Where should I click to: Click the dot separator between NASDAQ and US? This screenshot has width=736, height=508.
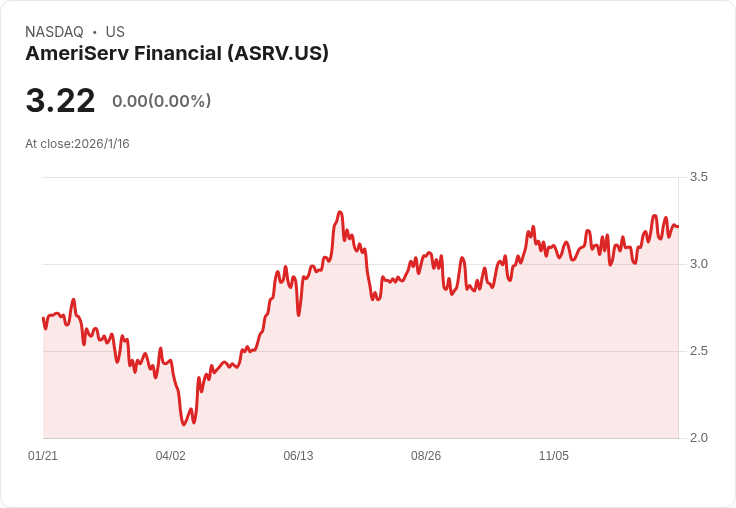pos(94,32)
